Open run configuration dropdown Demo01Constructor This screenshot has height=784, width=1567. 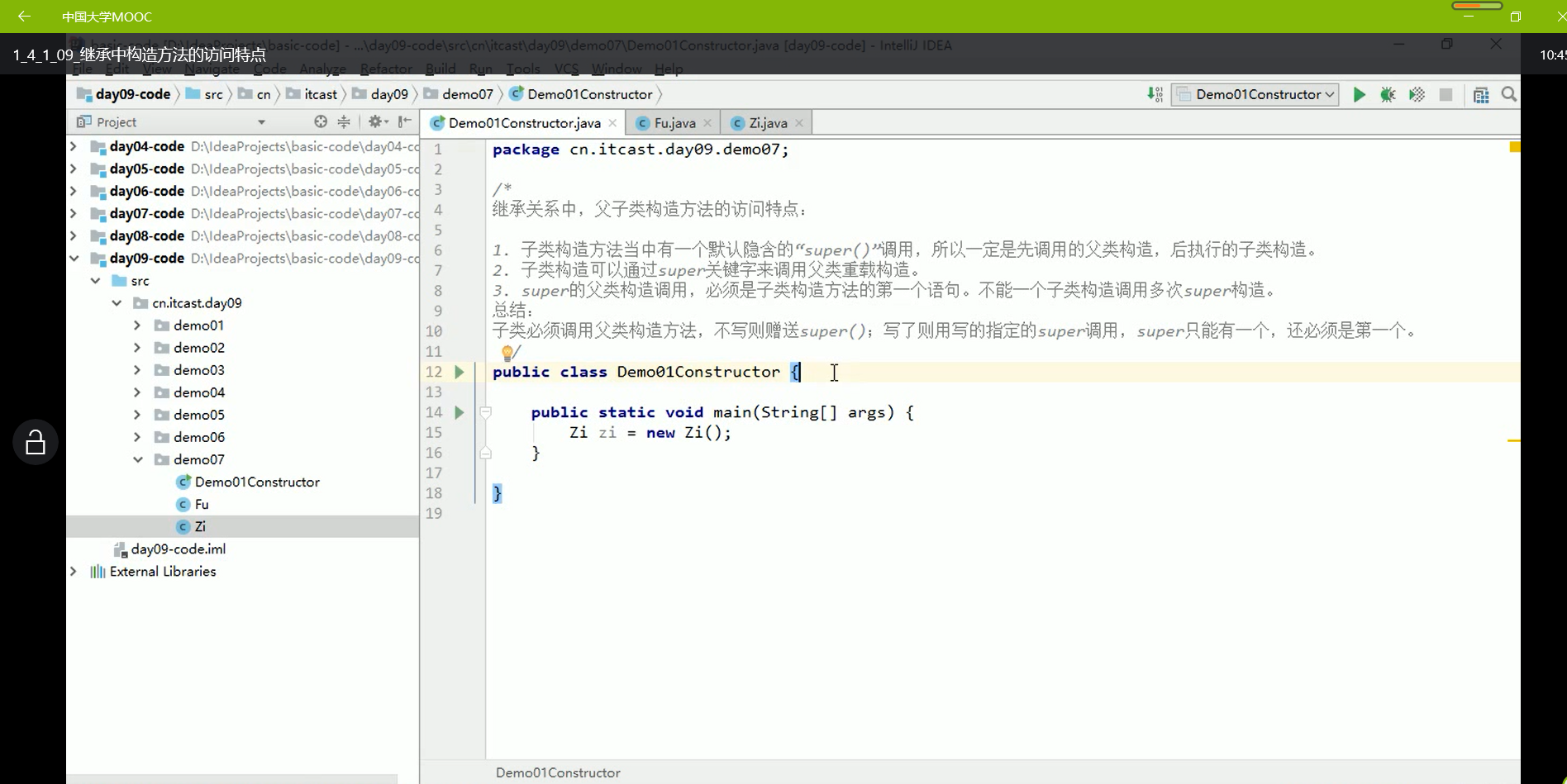(x=1255, y=95)
